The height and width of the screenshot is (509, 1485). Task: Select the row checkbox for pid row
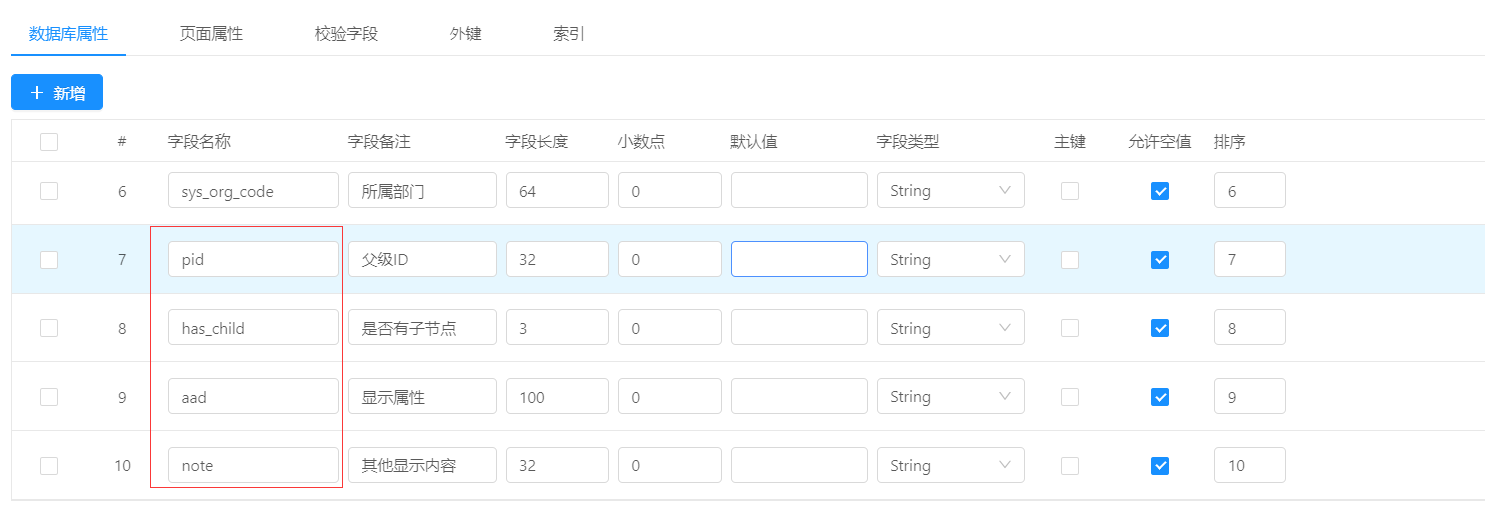coord(49,259)
